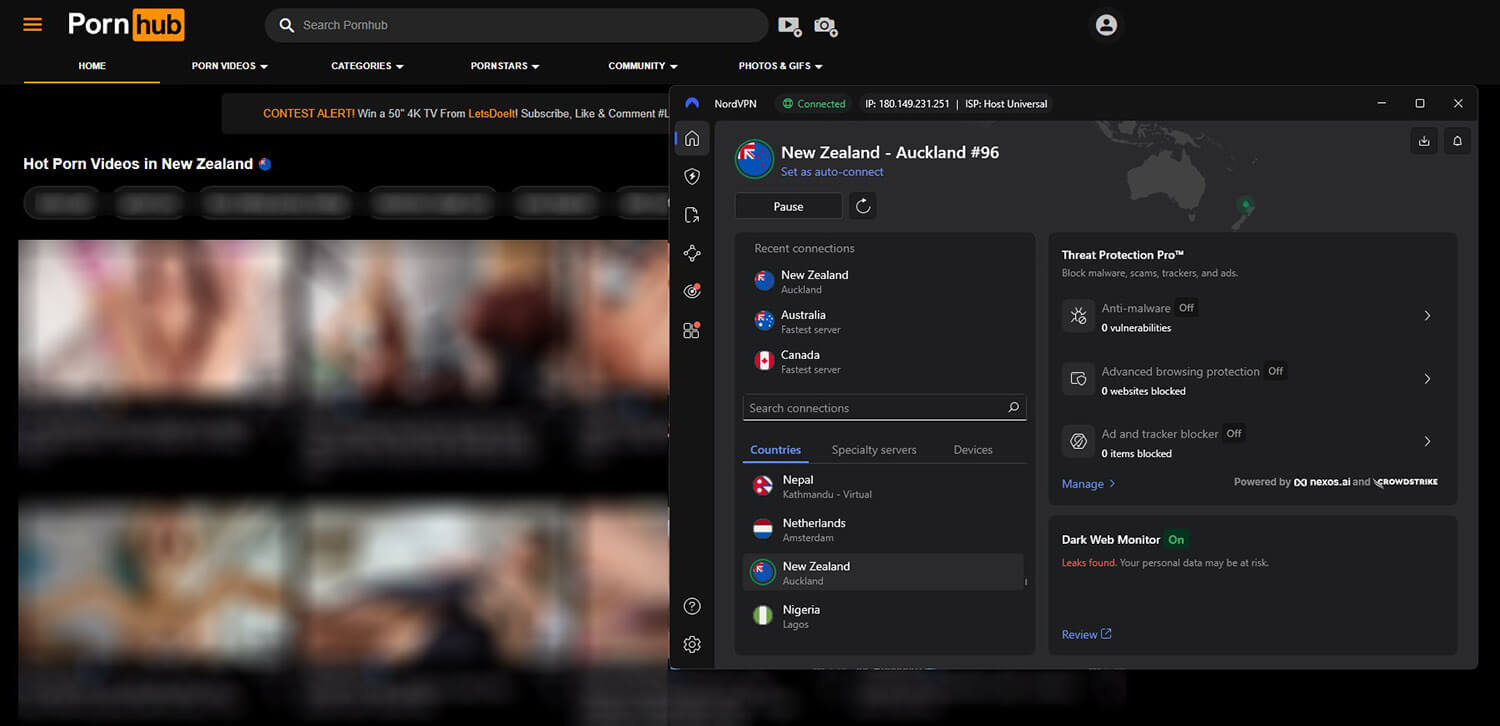The width and height of the screenshot is (1500, 726).
Task: Click Pause button in NordVPN
Action: coord(788,206)
